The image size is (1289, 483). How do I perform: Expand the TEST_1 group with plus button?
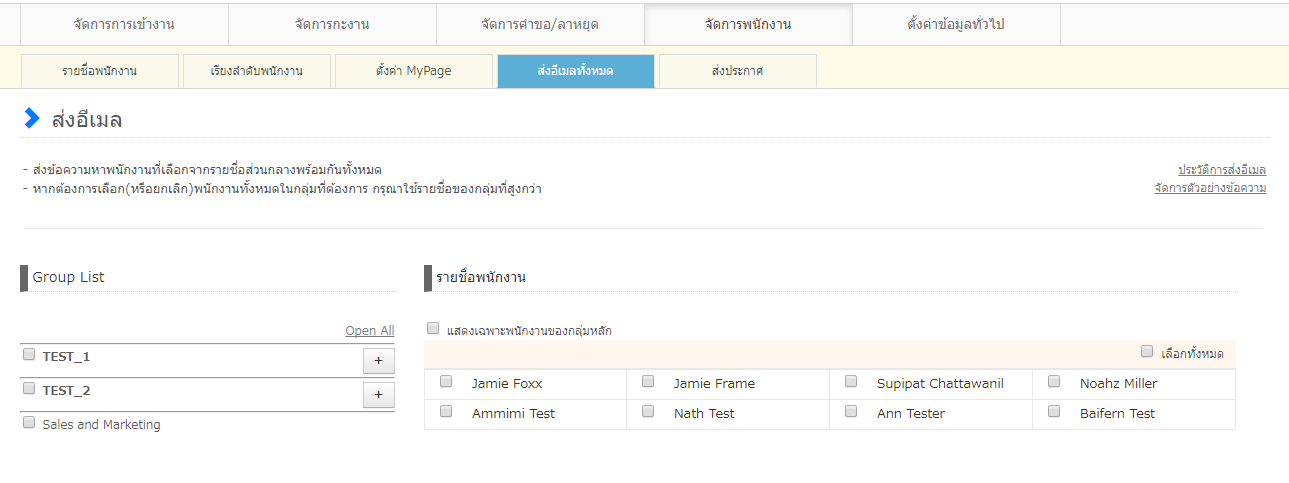click(x=378, y=361)
